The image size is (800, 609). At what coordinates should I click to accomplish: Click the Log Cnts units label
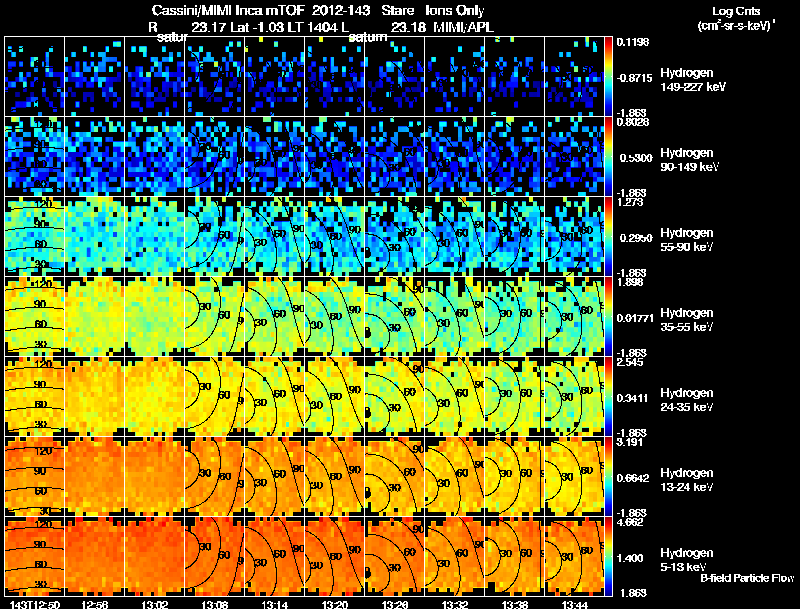click(x=736, y=18)
